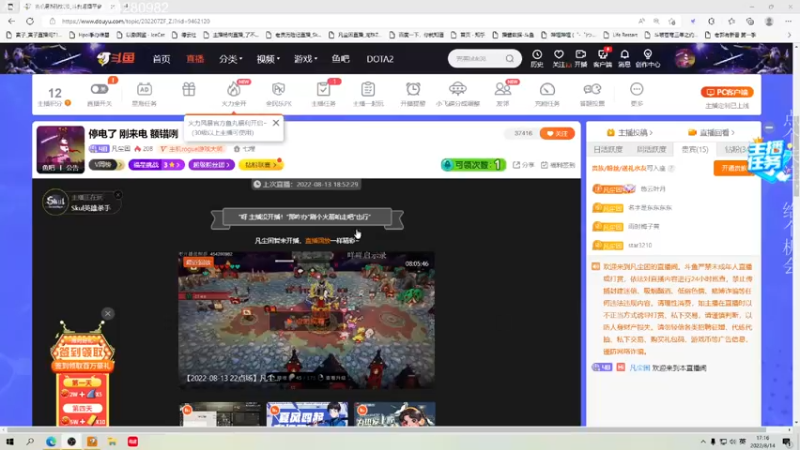Open DOTA2 in the navigation bar

point(380,59)
